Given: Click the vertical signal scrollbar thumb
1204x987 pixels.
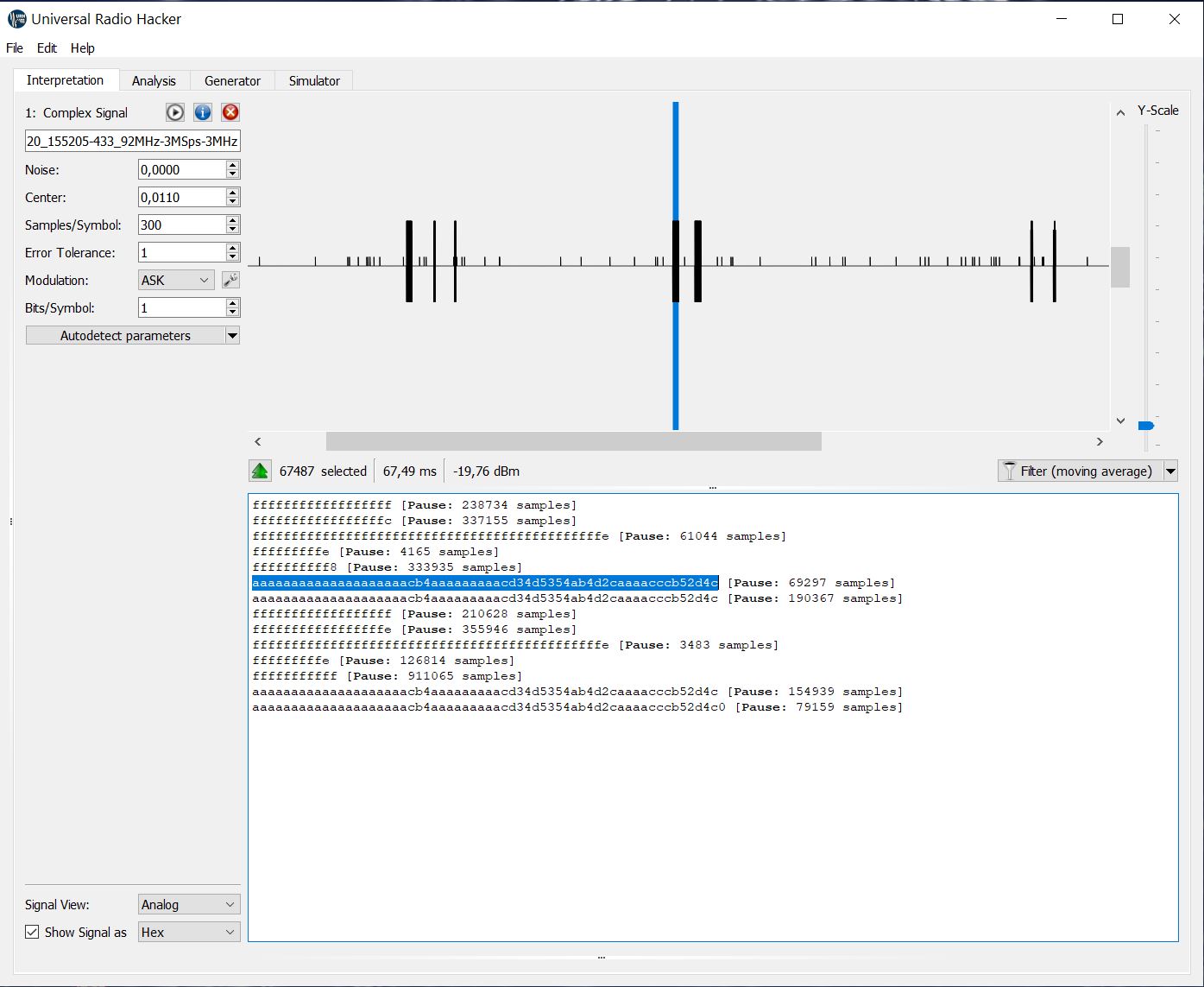Looking at the screenshot, I should tap(1120, 267).
